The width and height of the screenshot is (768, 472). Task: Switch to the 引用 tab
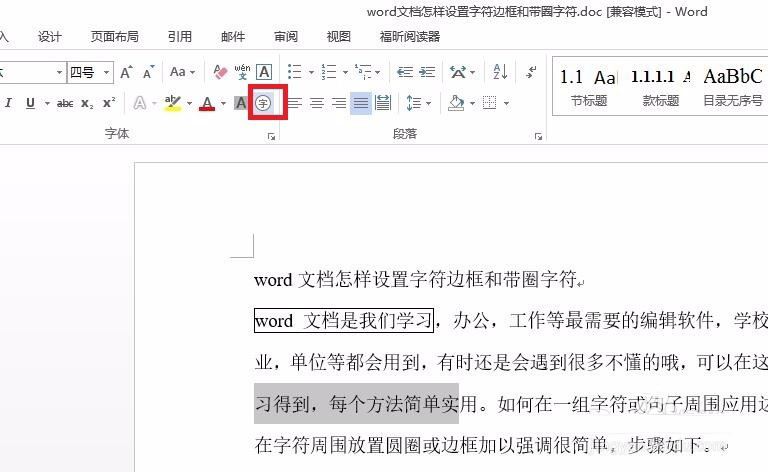pyautogui.click(x=179, y=36)
